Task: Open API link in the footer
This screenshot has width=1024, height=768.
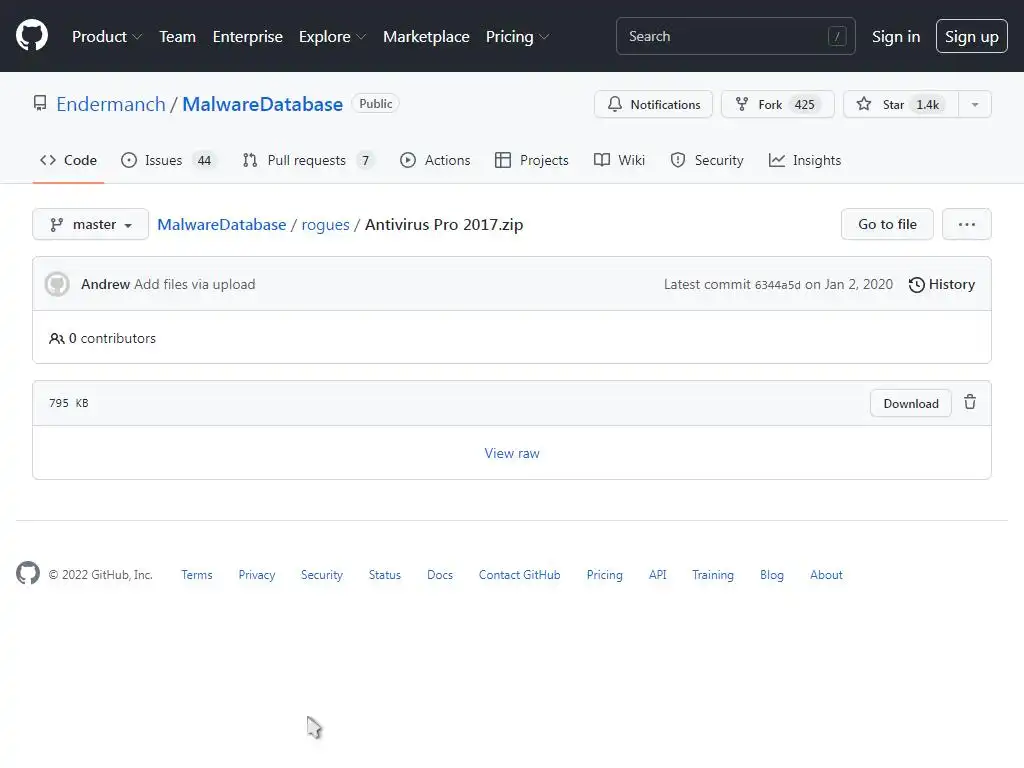Action: (657, 575)
